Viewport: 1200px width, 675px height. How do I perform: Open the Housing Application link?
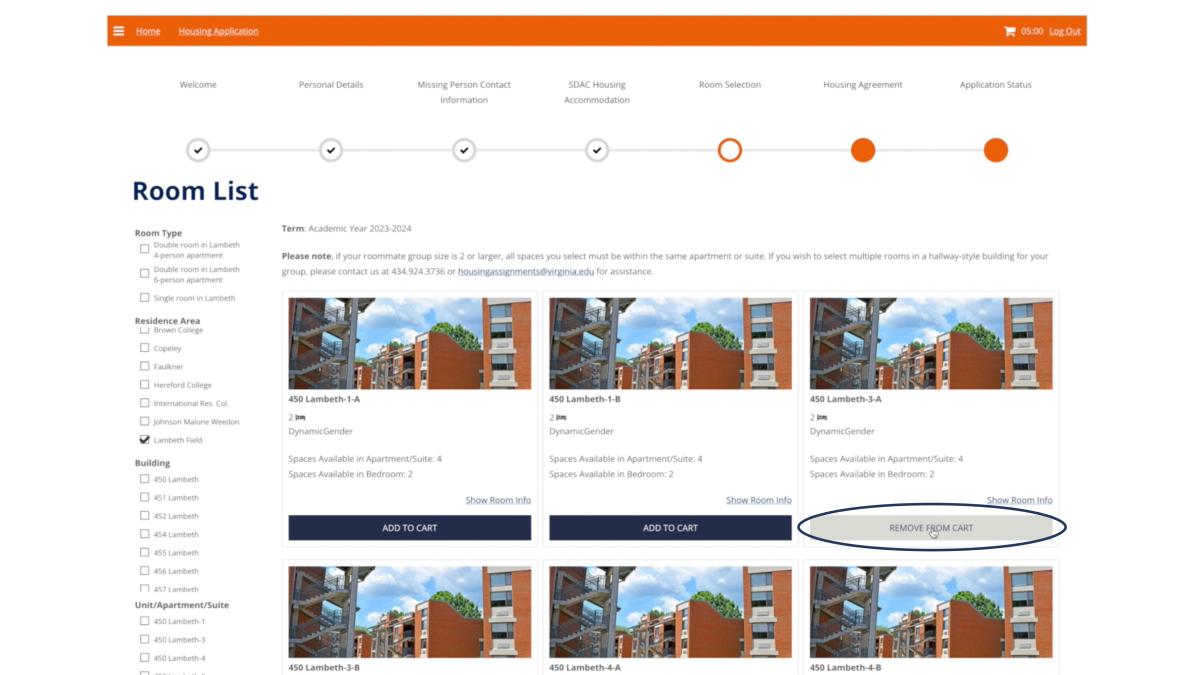218,31
